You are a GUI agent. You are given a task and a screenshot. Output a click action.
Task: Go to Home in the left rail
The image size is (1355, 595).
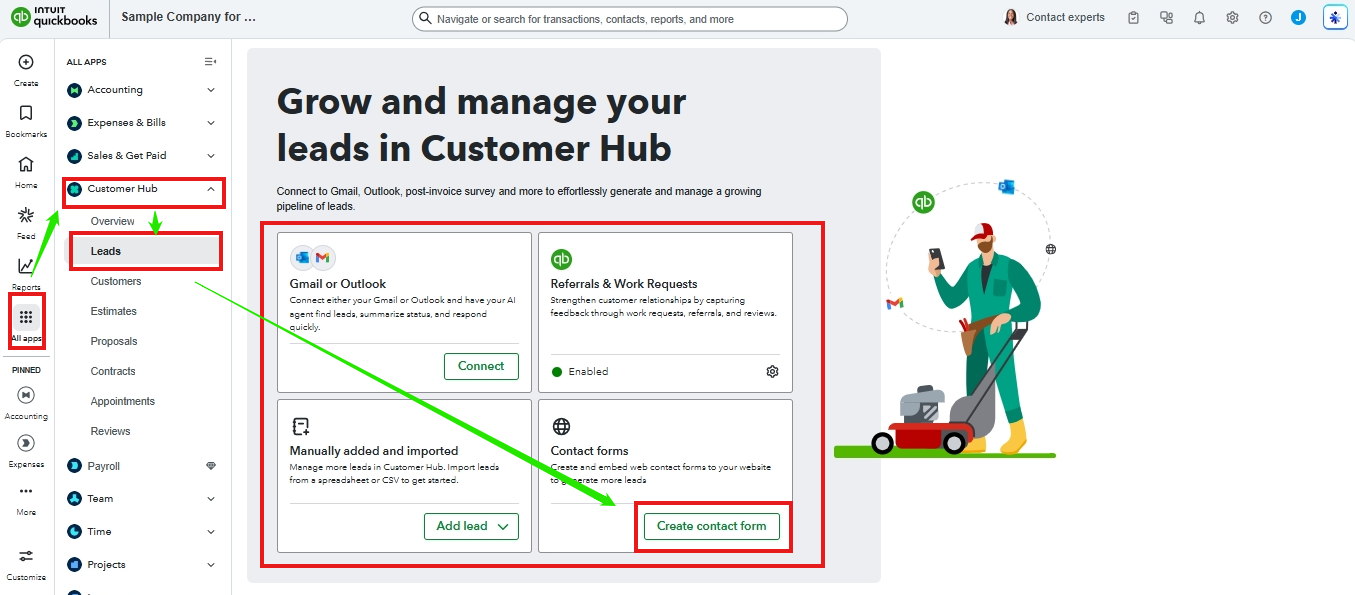pos(26,164)
